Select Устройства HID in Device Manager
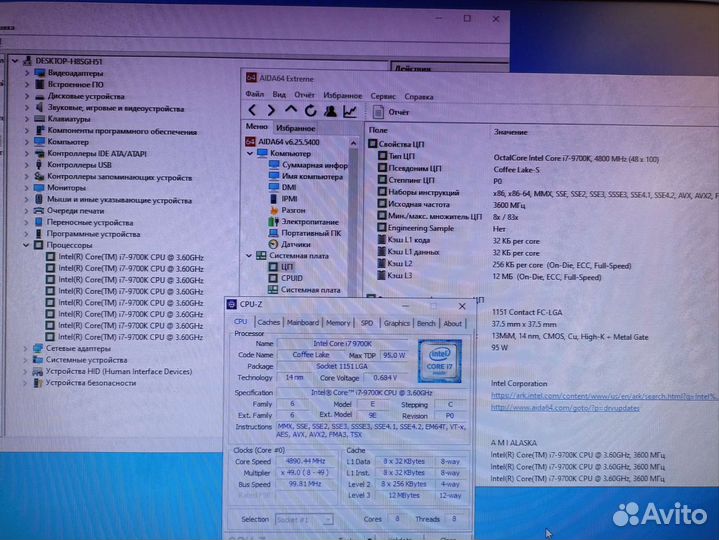 (x=113, y=371)
